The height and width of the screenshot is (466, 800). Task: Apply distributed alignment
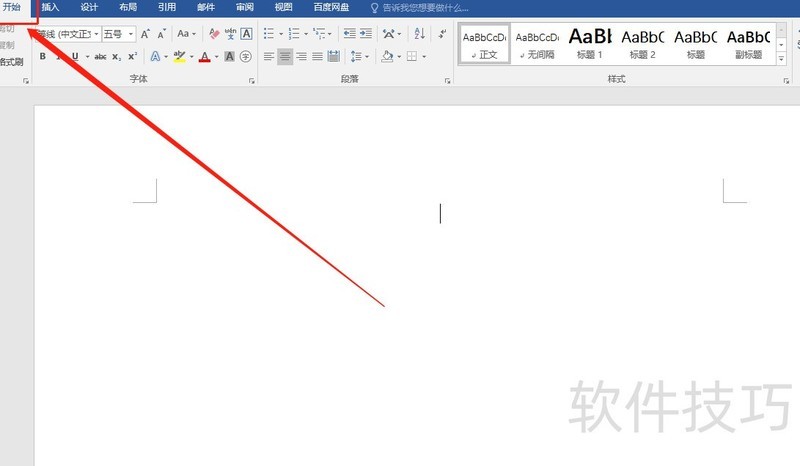334,56
